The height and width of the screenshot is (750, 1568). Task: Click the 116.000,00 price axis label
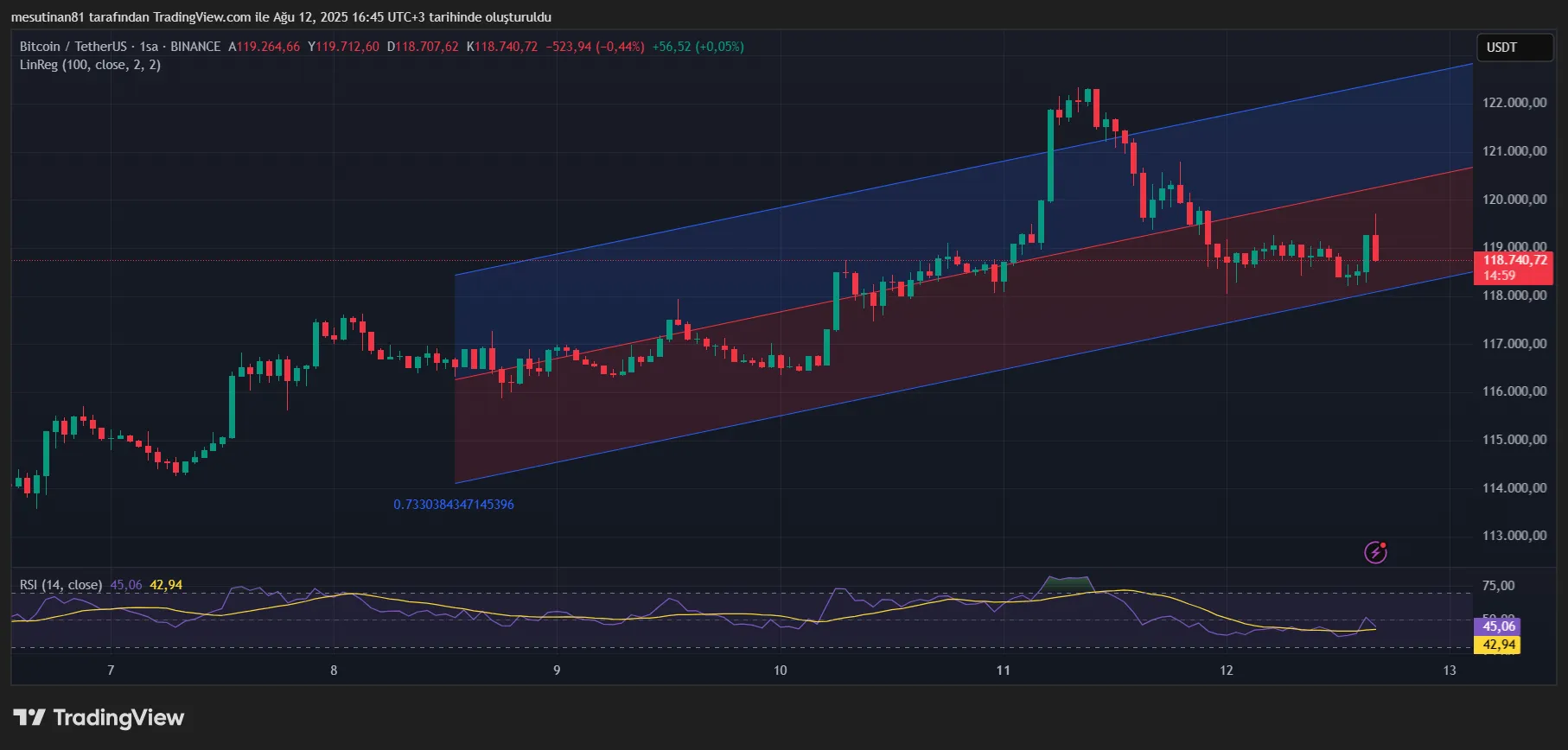[1514, 391]
